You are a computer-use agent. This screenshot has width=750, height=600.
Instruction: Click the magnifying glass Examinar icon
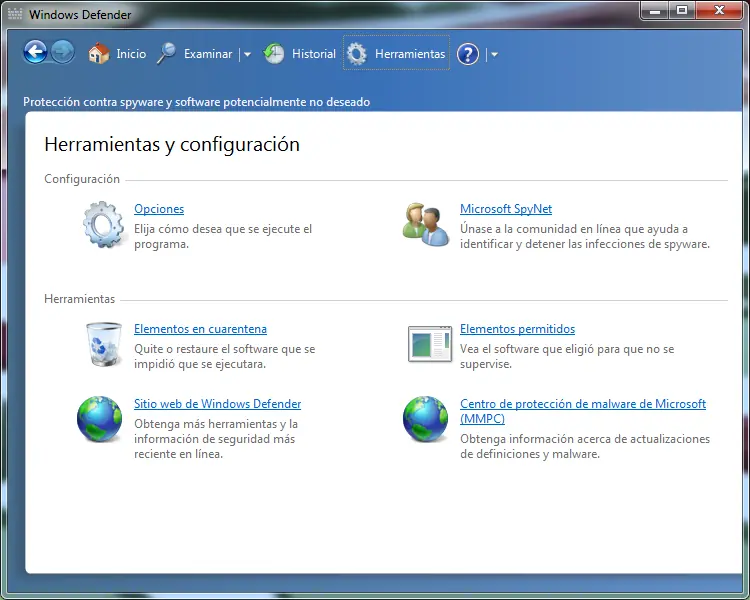click(x=166, y=54)
